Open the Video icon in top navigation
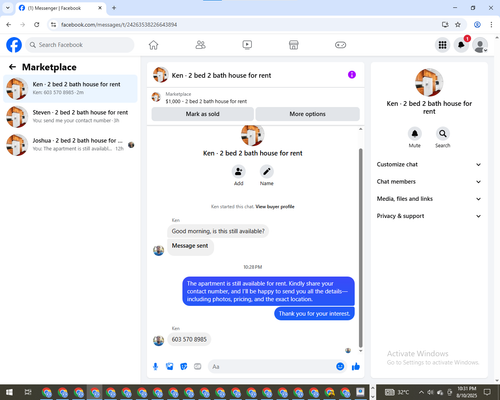 (x=247, y=45)
